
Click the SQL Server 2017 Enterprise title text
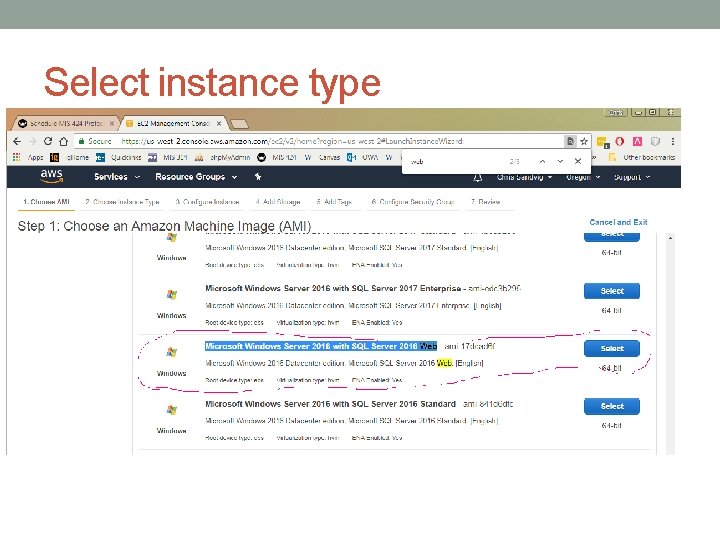point(333,288)
